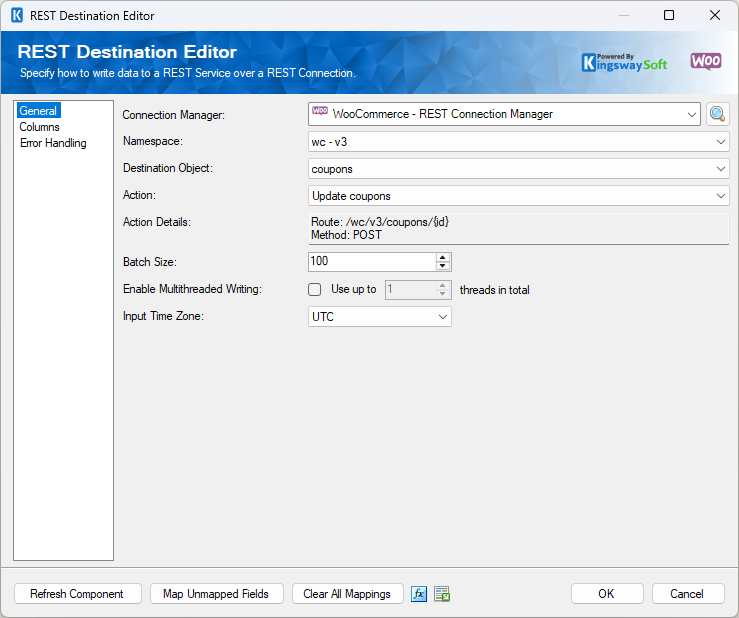Click the Batch Size input field
This screenshot has width=739, height=618.
pos(372,262)
